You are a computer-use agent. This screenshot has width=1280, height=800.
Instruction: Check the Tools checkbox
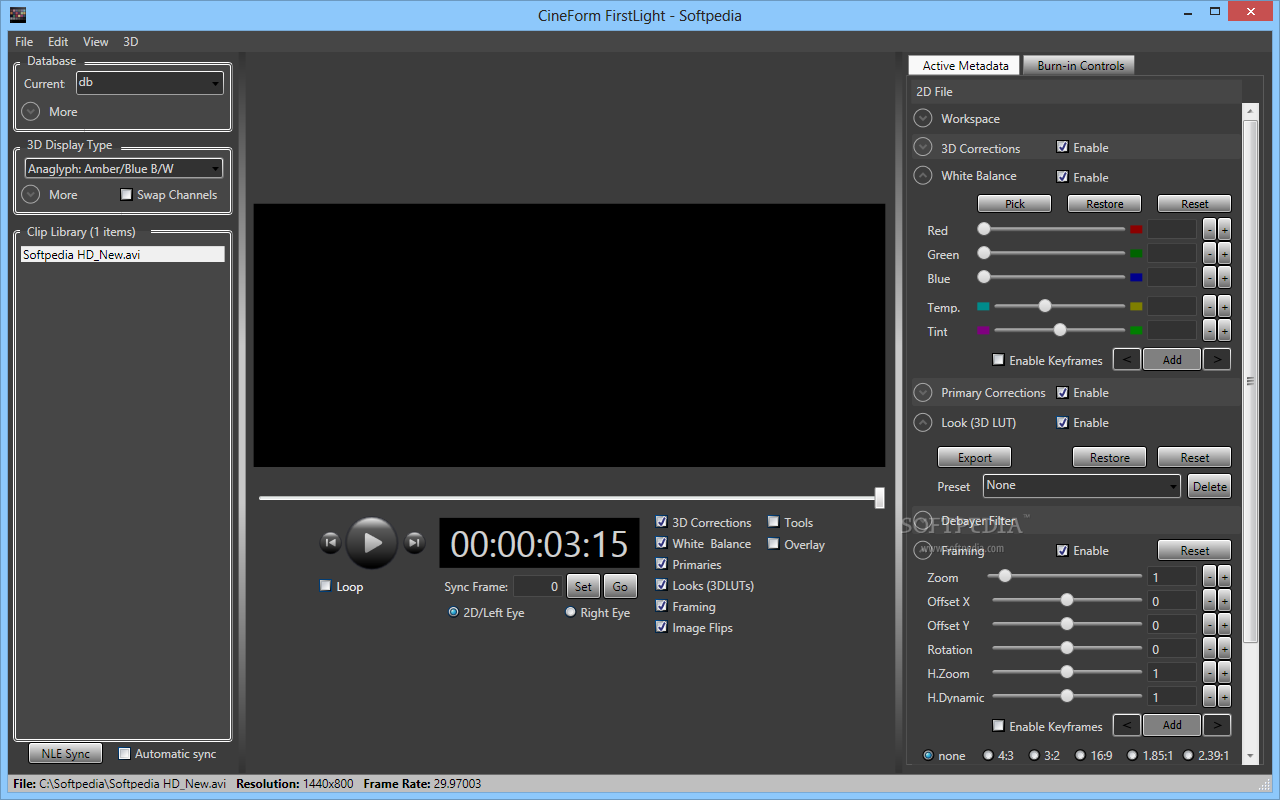pyautogui.click(x=774, y=522)
